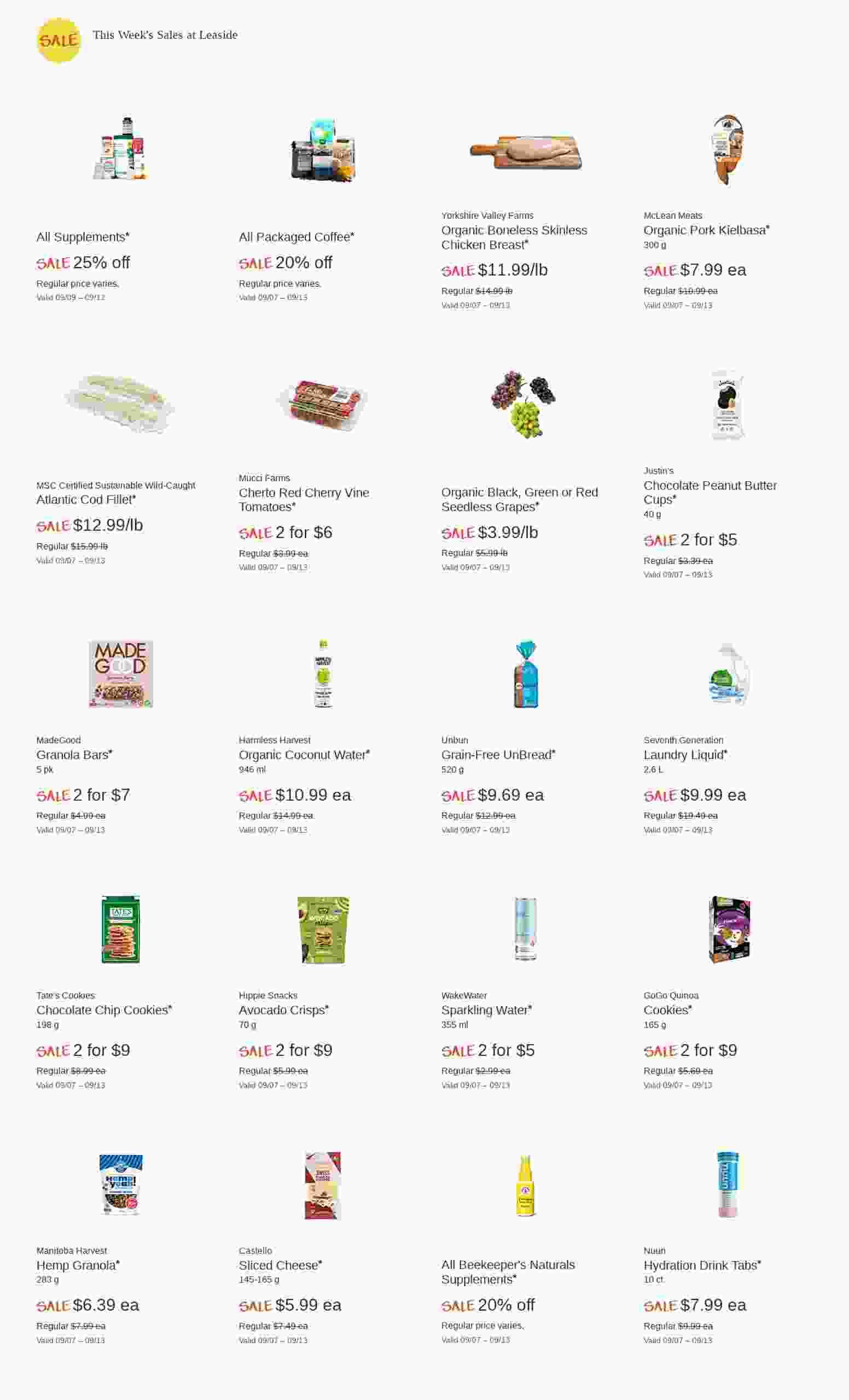
Task: Click the yellow SALE badge icon
Action: 58,40
